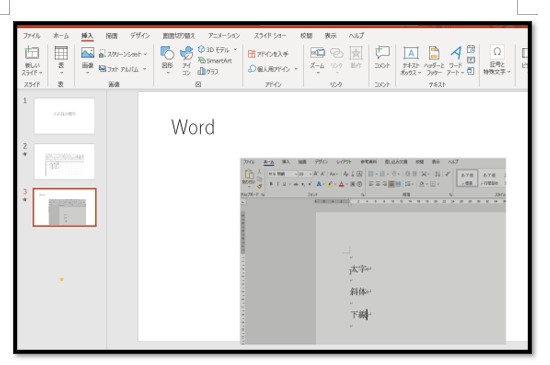Insert icons with the アイコン button
Image resolution: width=550 pixels, height=365 pixels.
click(186, 60)
